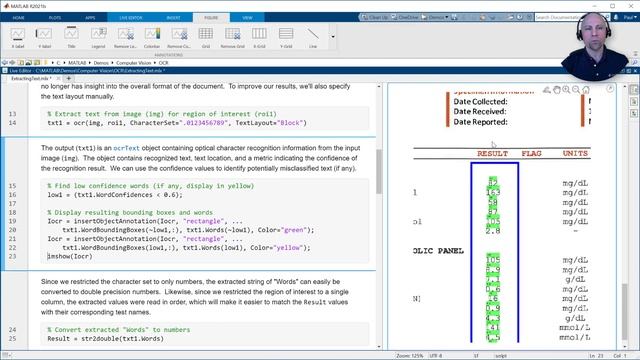
Task: Switch to the INSERT tab
Action: 173,18
